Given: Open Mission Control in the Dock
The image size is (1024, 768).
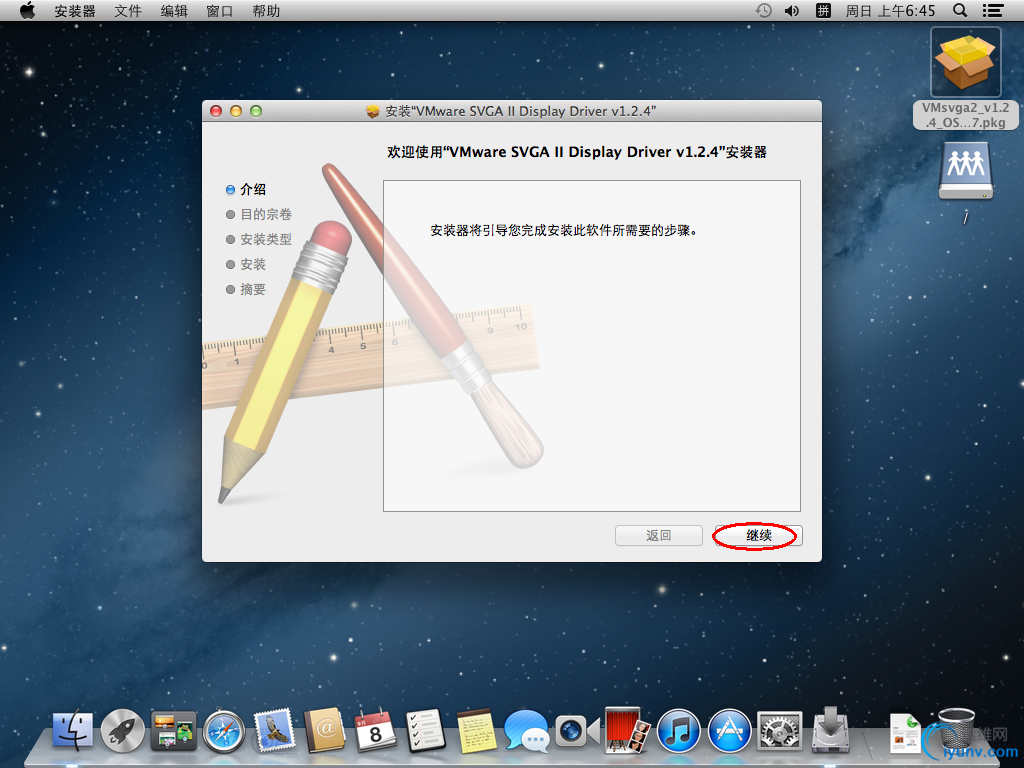Looking at the screenshot, I should (x=173, y=730).
